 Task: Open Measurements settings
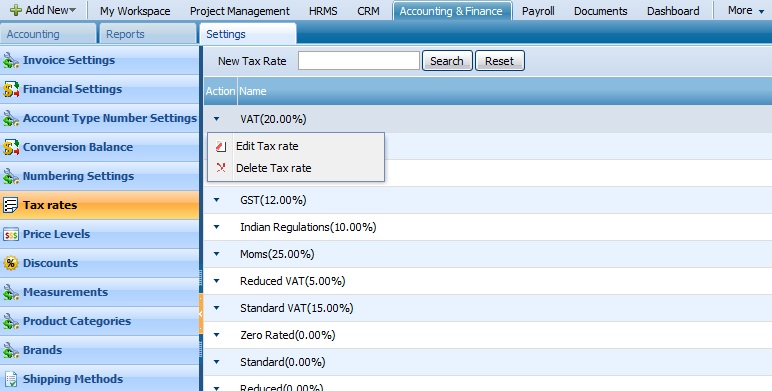99,293
